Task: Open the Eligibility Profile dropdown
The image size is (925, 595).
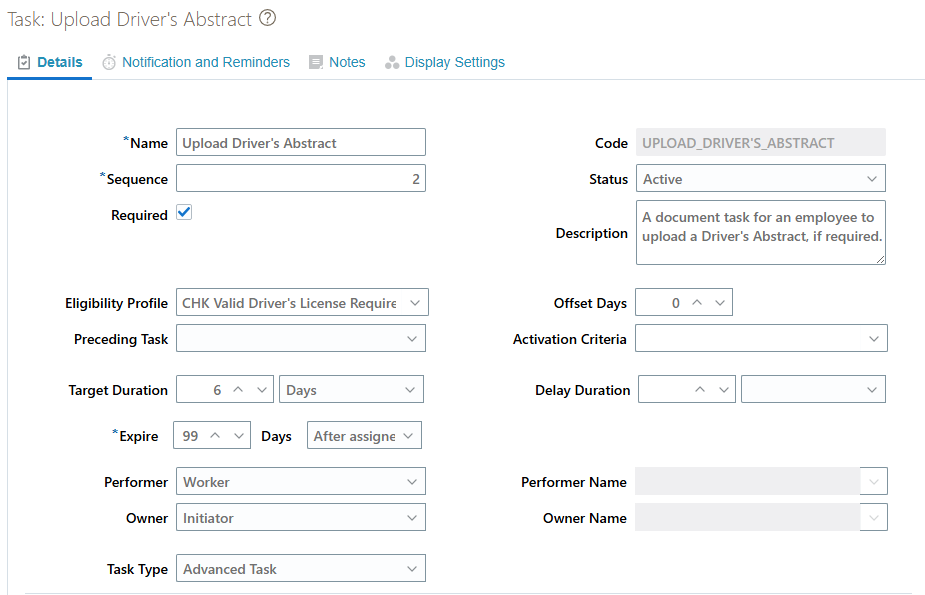Action: 412,301
